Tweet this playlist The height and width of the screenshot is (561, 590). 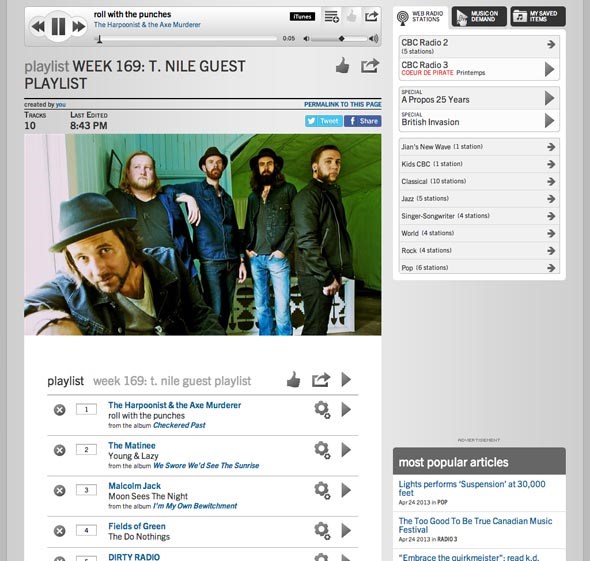(x=323, y=121)
